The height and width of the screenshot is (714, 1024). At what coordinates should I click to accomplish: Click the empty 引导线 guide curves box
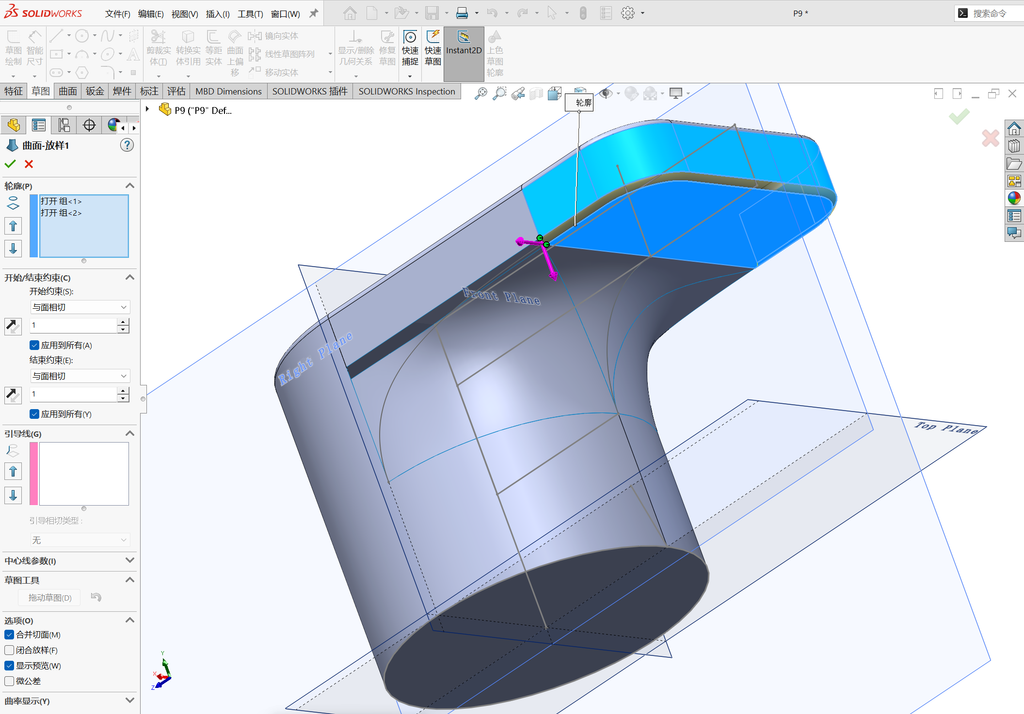(84, 474)
